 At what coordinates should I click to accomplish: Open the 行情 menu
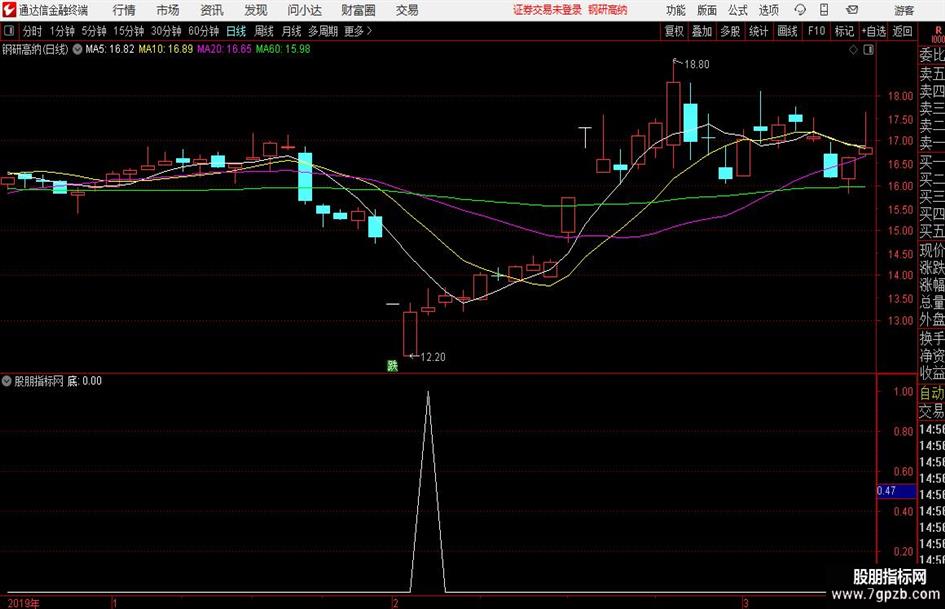(124, 10)
